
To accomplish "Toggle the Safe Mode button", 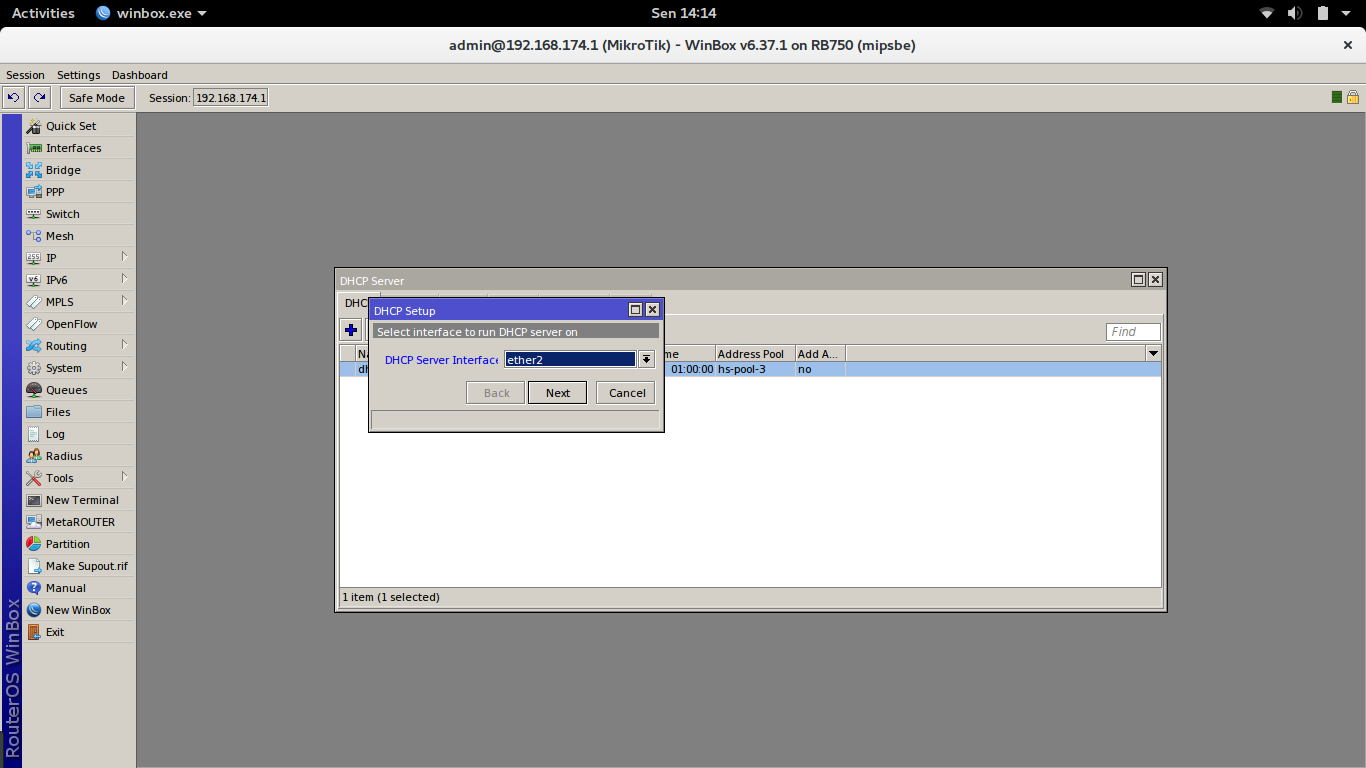I will [97, 97].
